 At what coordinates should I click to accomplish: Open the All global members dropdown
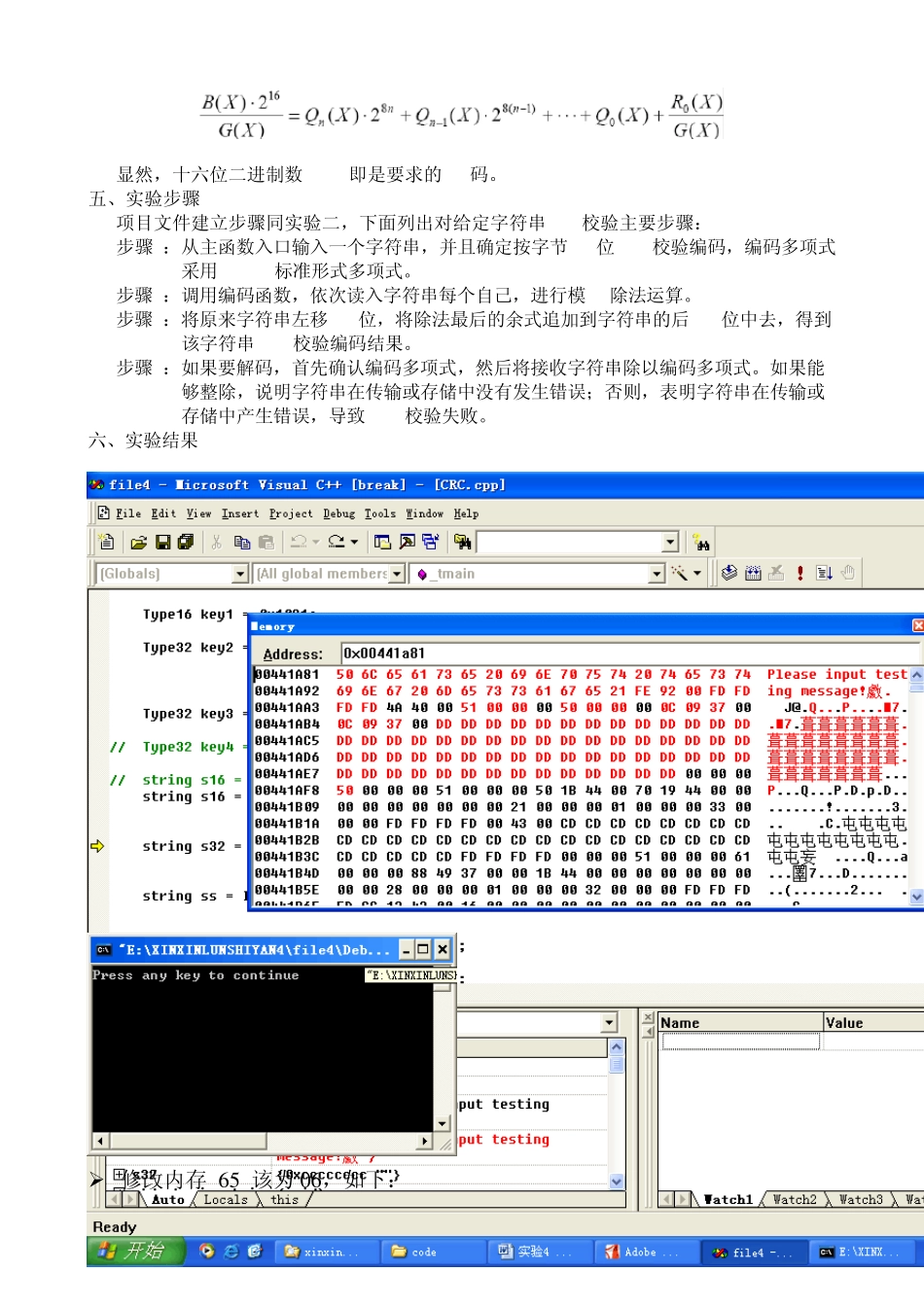[x=397, y=574]
